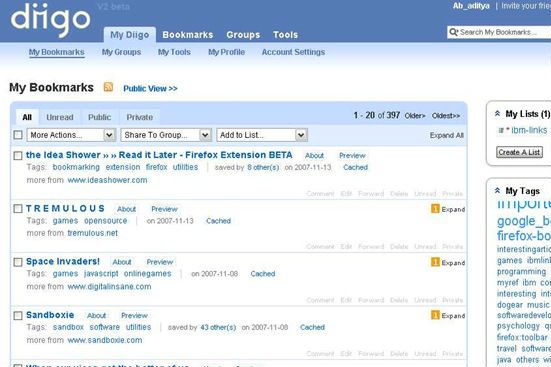Check the Idea Shower bookmark checkbox

pos(18,155)
